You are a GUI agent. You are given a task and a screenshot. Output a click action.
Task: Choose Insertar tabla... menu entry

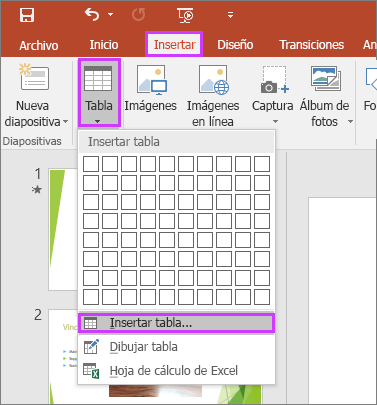pyautogui.click(x=176, y=323)
